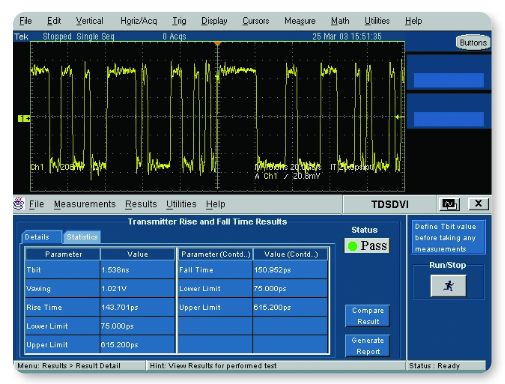Click the Run/Stop running man icon
Viewport: 505px width, 384px height.
pos(448,286)
